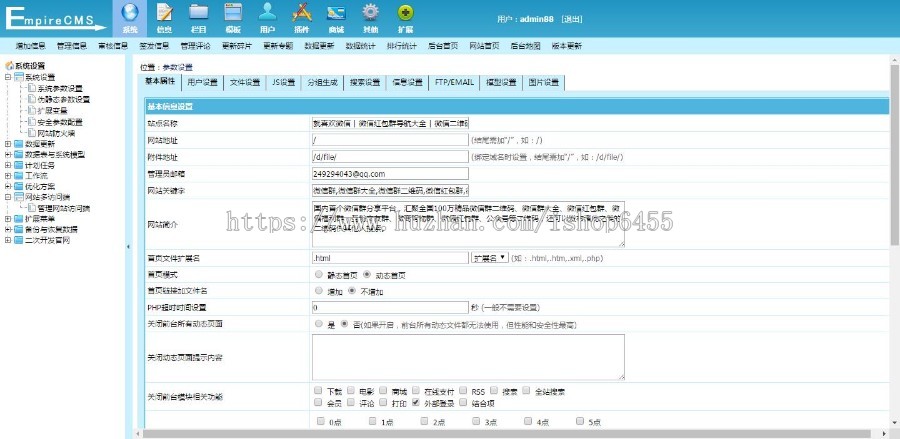Open the 扩展名 dropdown

tap(490, 258)
